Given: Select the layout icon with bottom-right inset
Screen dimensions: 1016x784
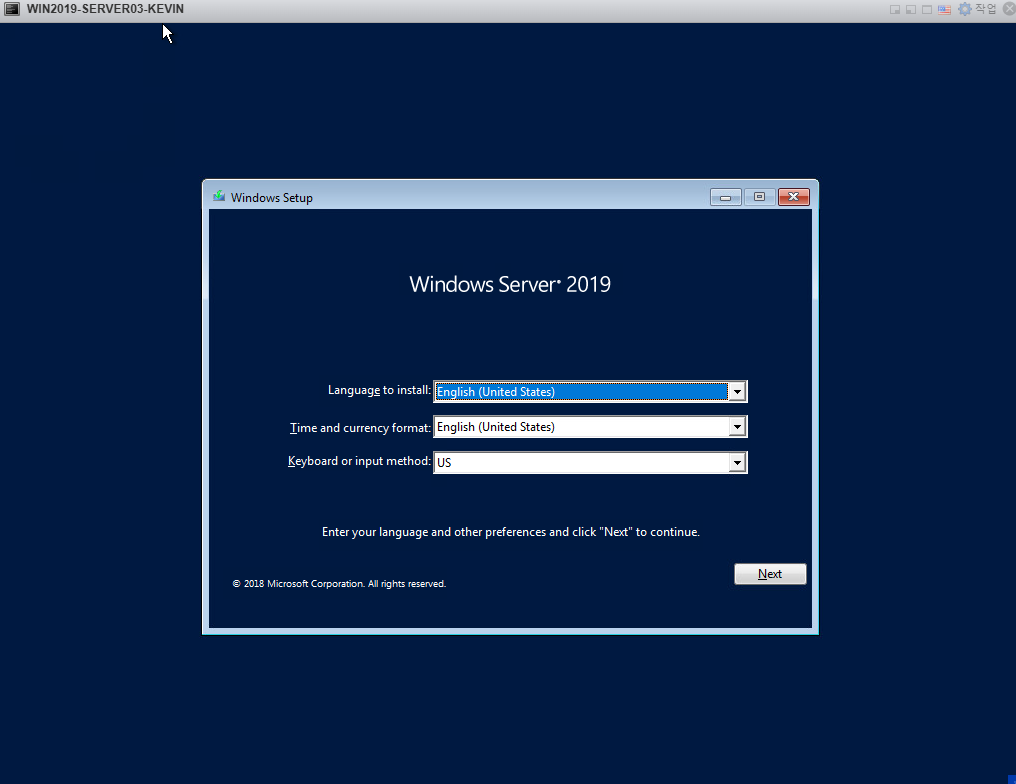Looking at the screenshot, I should pyautogui.click(x=895, y=10).
